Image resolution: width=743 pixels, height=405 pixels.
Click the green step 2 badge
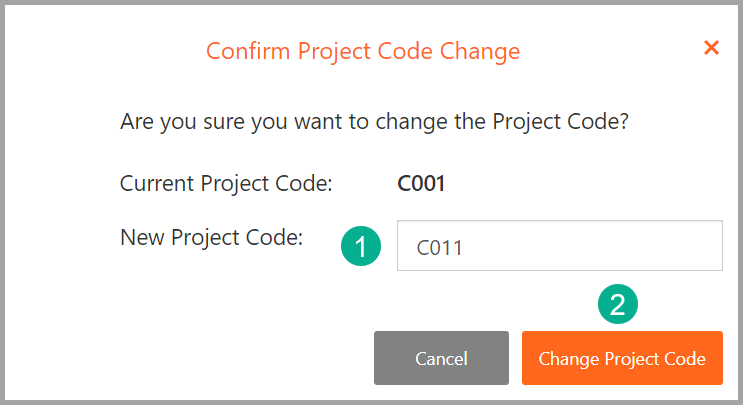(617, 304)
